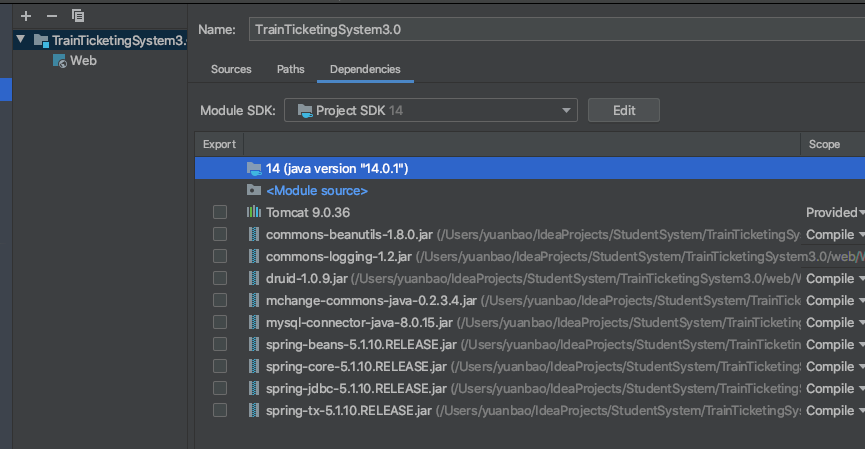
Task: Enable export for spring-jdbc-5.1.10.RELEASE.jar
Action: pyautogui.click(x=220, y=389)
